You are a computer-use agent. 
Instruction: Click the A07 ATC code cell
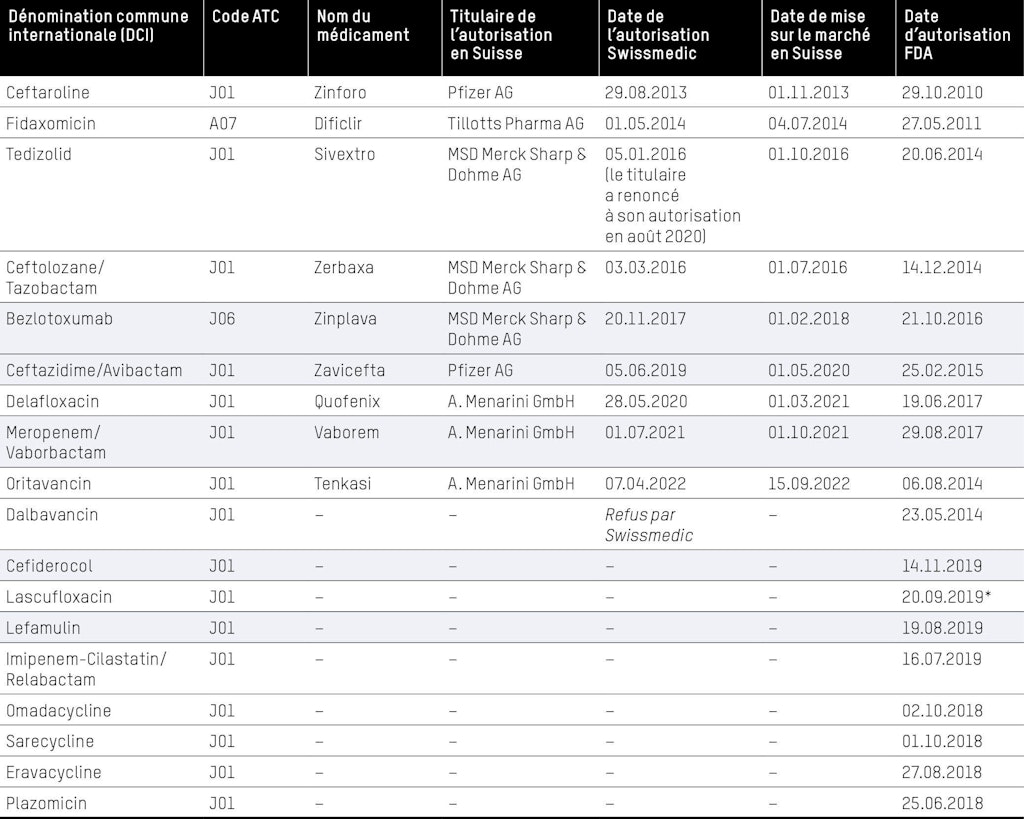[x=222, y=124]
